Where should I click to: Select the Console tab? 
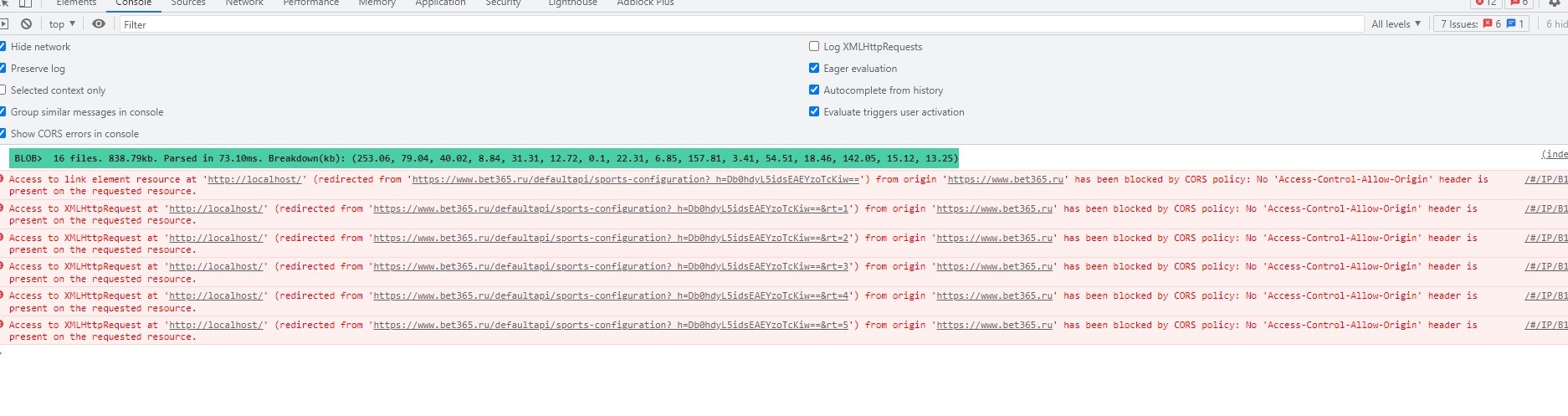point(134,3)
